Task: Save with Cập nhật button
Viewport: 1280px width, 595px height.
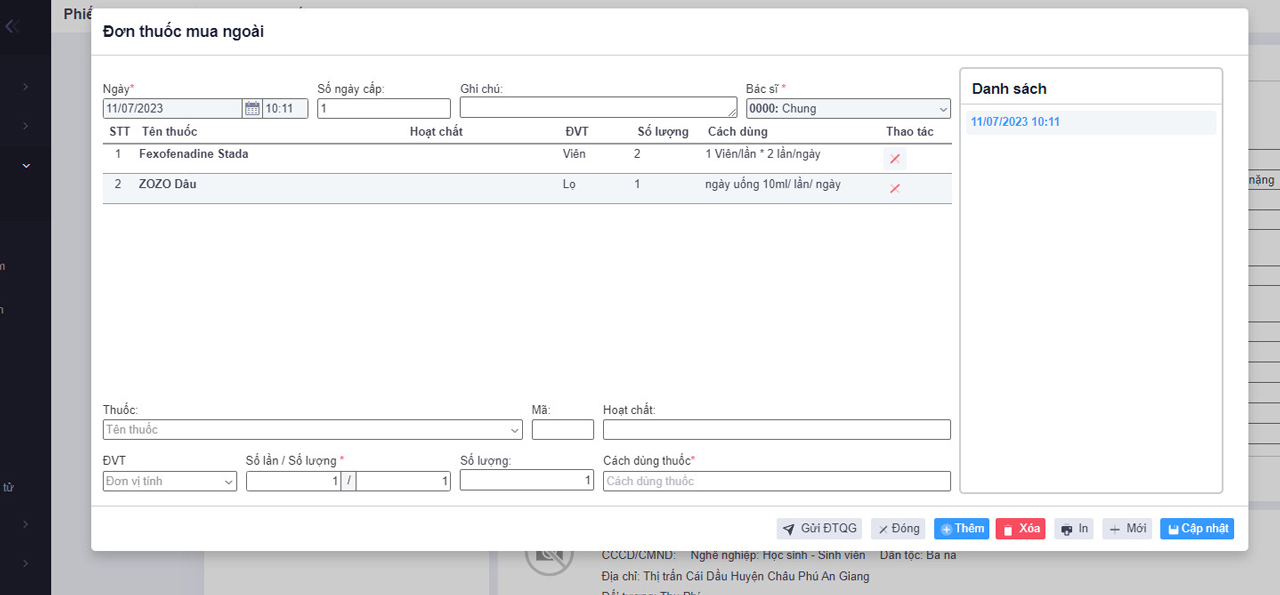Action: 1197,529
